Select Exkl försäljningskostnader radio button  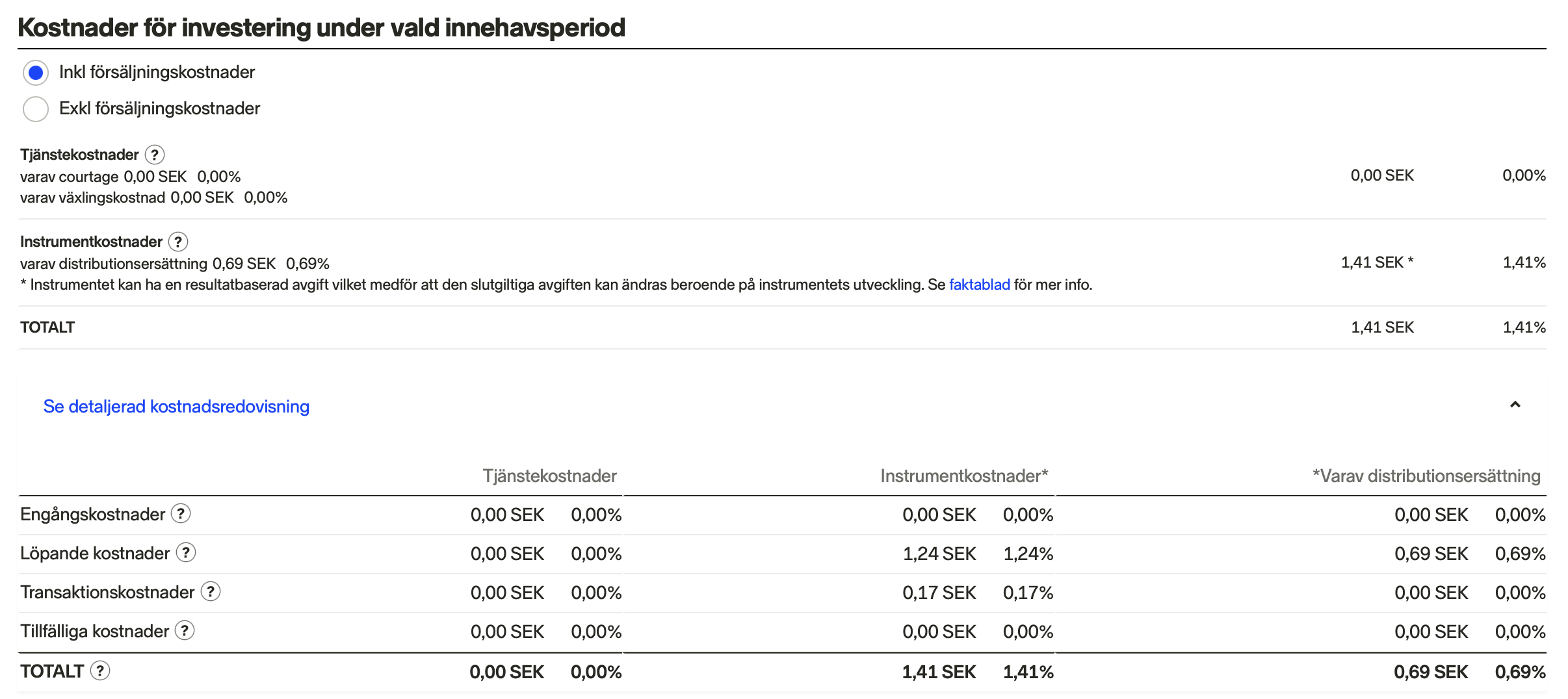click(x=36, y=108)
